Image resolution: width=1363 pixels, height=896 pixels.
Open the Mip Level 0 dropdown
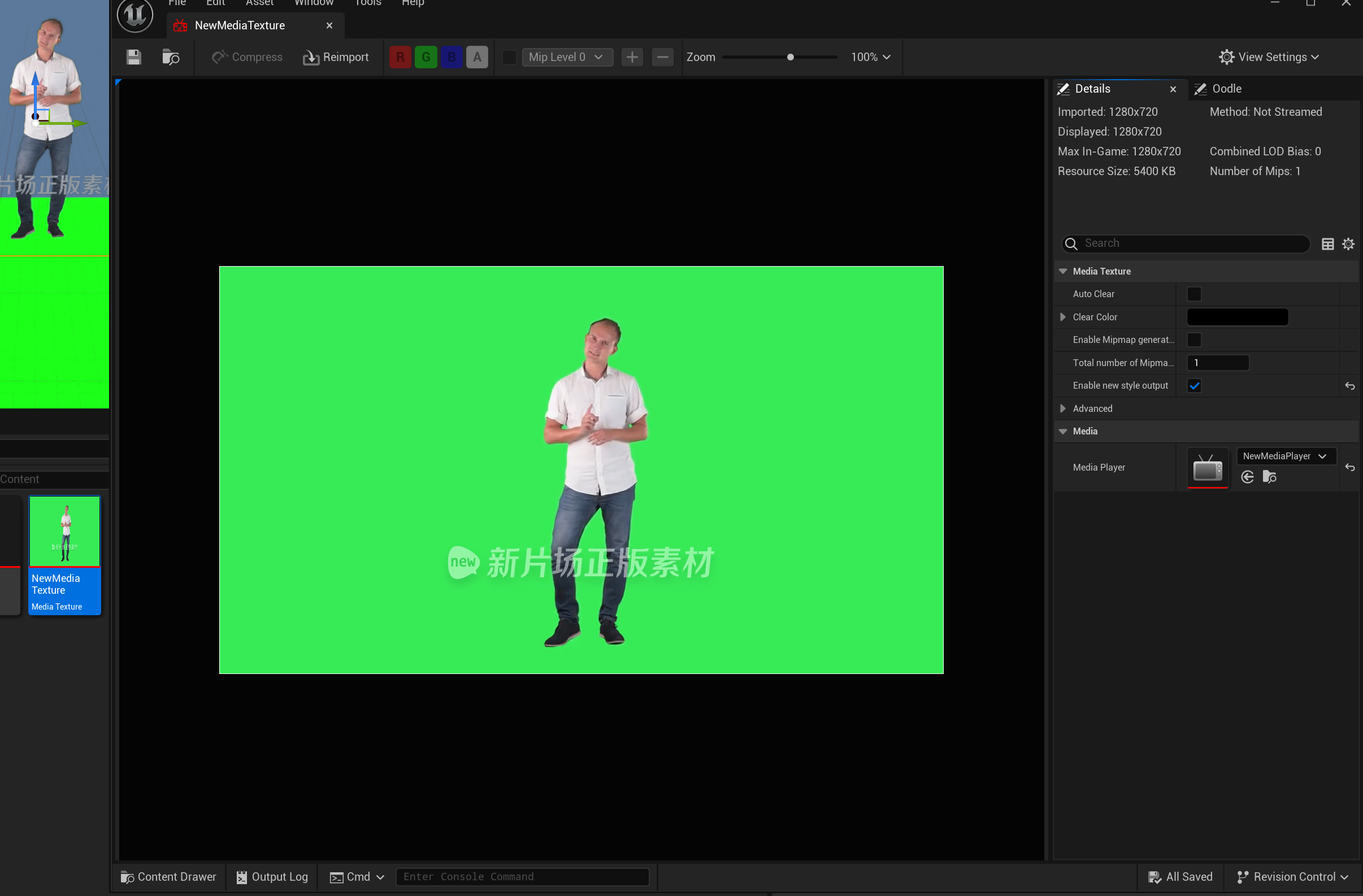coord(566,57)
